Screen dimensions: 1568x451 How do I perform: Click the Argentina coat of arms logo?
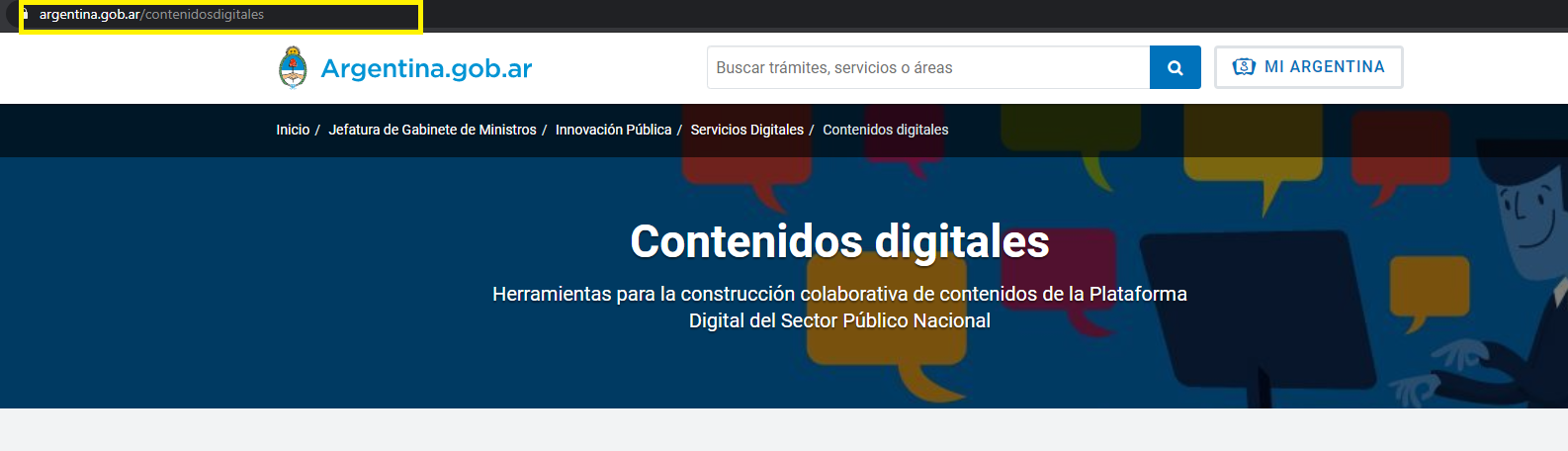293,67
